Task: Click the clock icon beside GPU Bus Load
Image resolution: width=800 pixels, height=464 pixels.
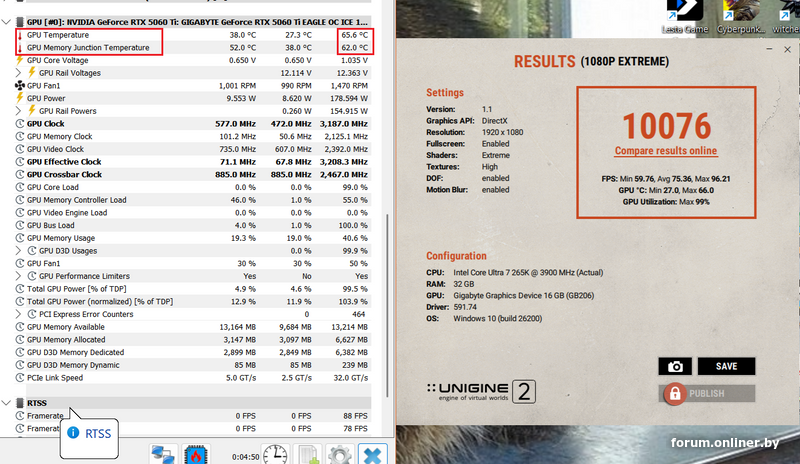Action: [20, 225]
